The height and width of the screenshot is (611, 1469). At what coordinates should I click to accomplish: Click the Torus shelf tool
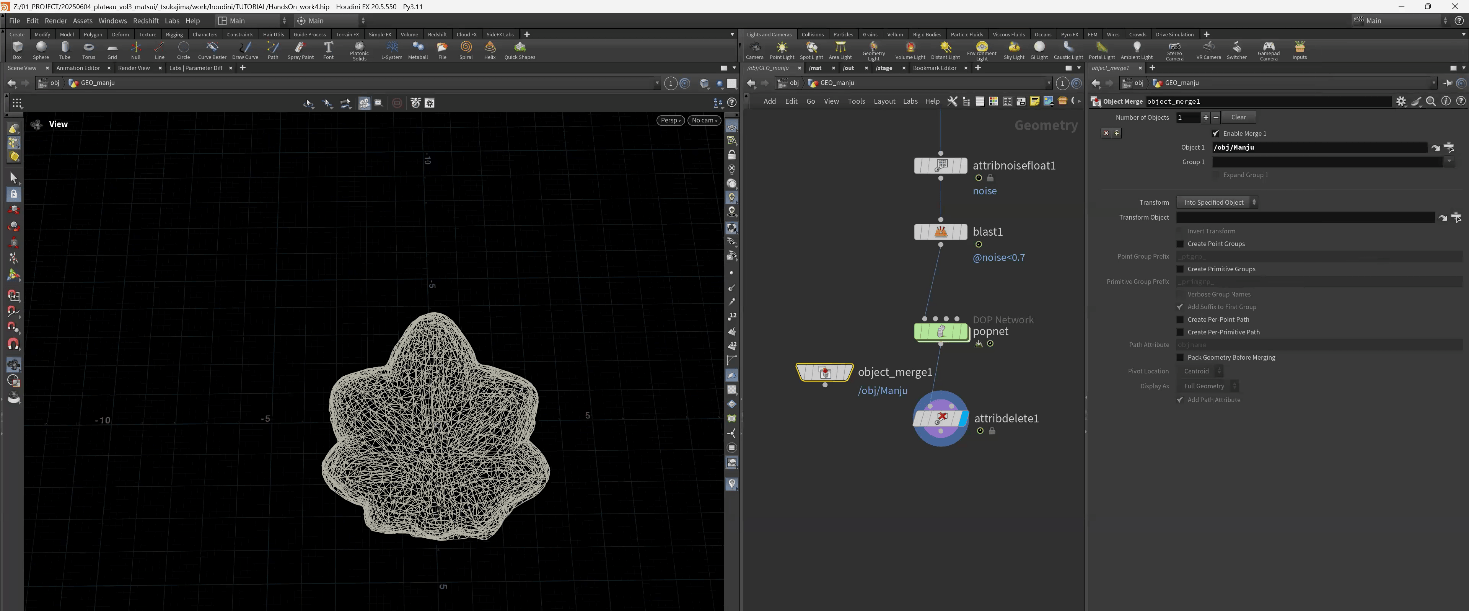click(89, 48)
